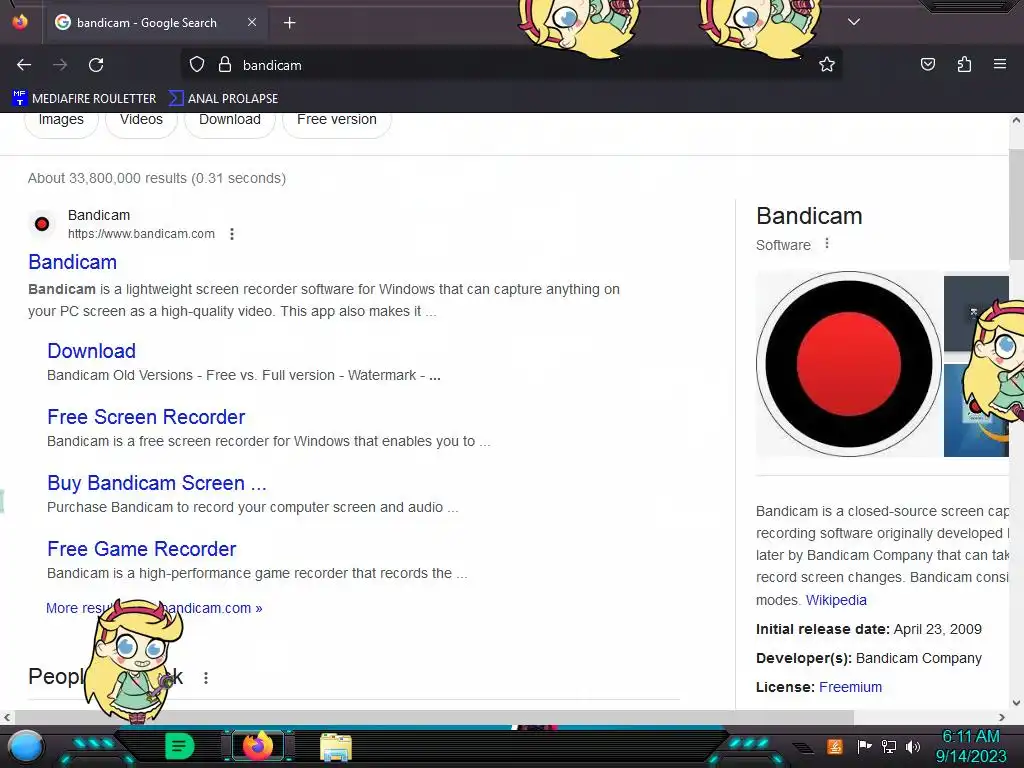Open the Free Screen Recorder sitelink
1024x768 pixels.
(146, 417)
